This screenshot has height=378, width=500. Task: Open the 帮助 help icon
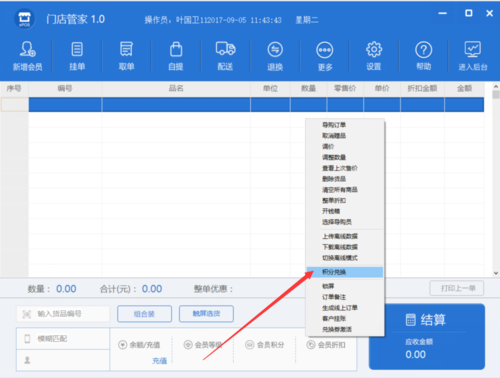[424, 50]
